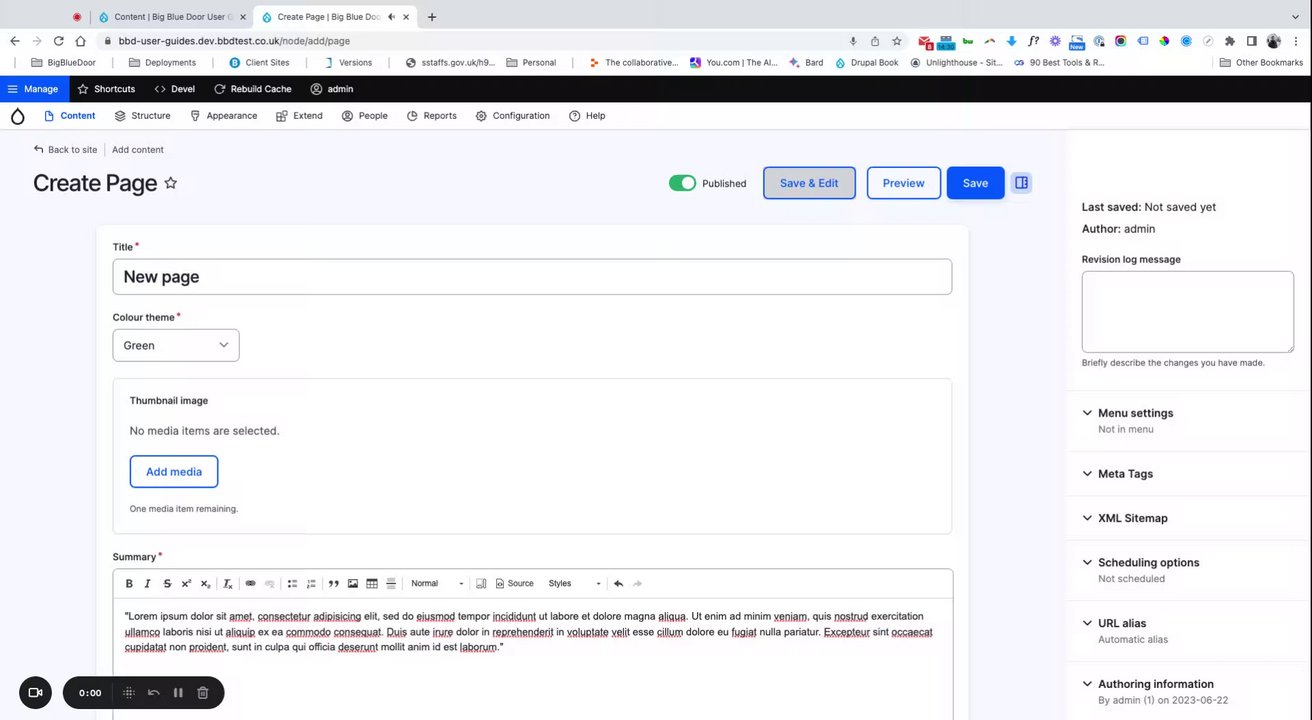Open the Colour theme dropdown

tap(176, 345)
